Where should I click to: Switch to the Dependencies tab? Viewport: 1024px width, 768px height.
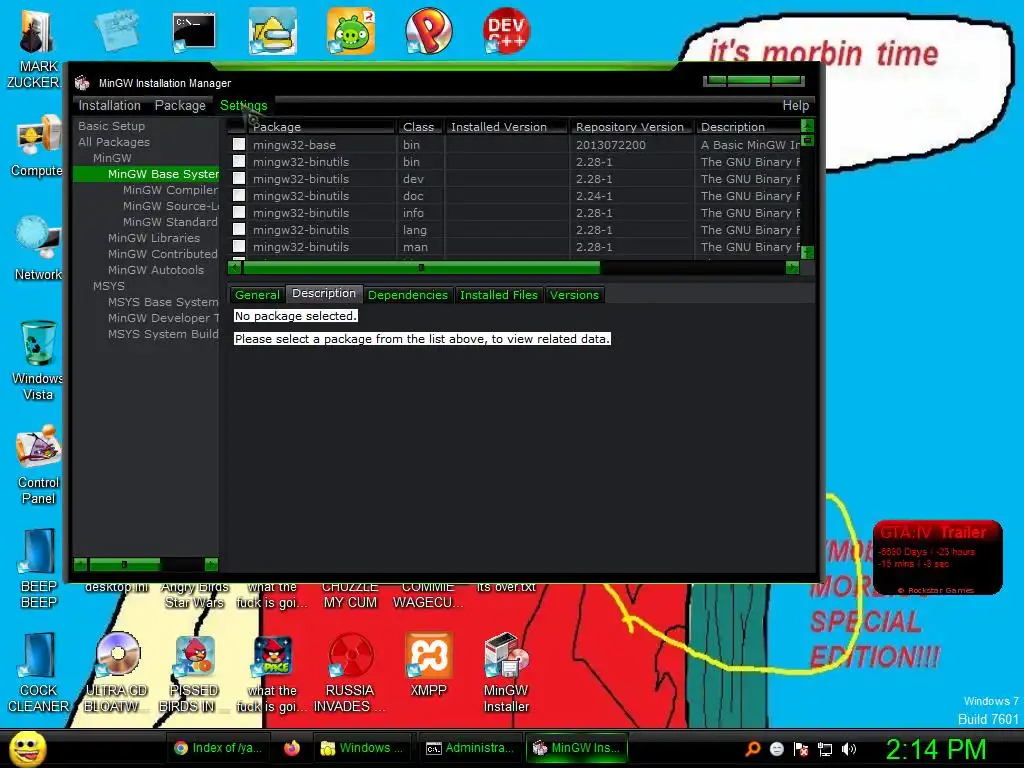[x=408, y=295]
